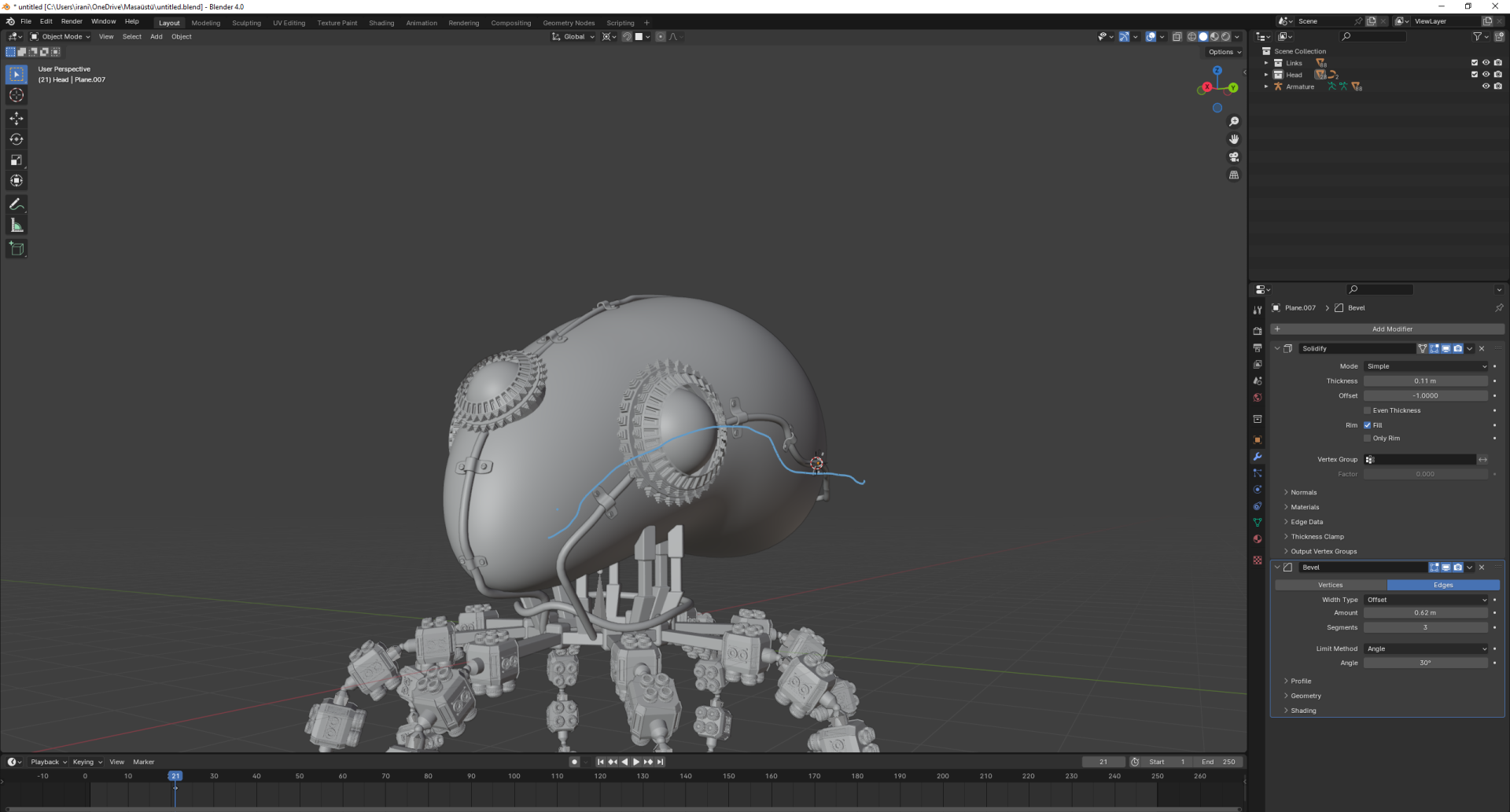
Task: Exclude the Links collection from view layer
Action: (x=1475, y=63)
